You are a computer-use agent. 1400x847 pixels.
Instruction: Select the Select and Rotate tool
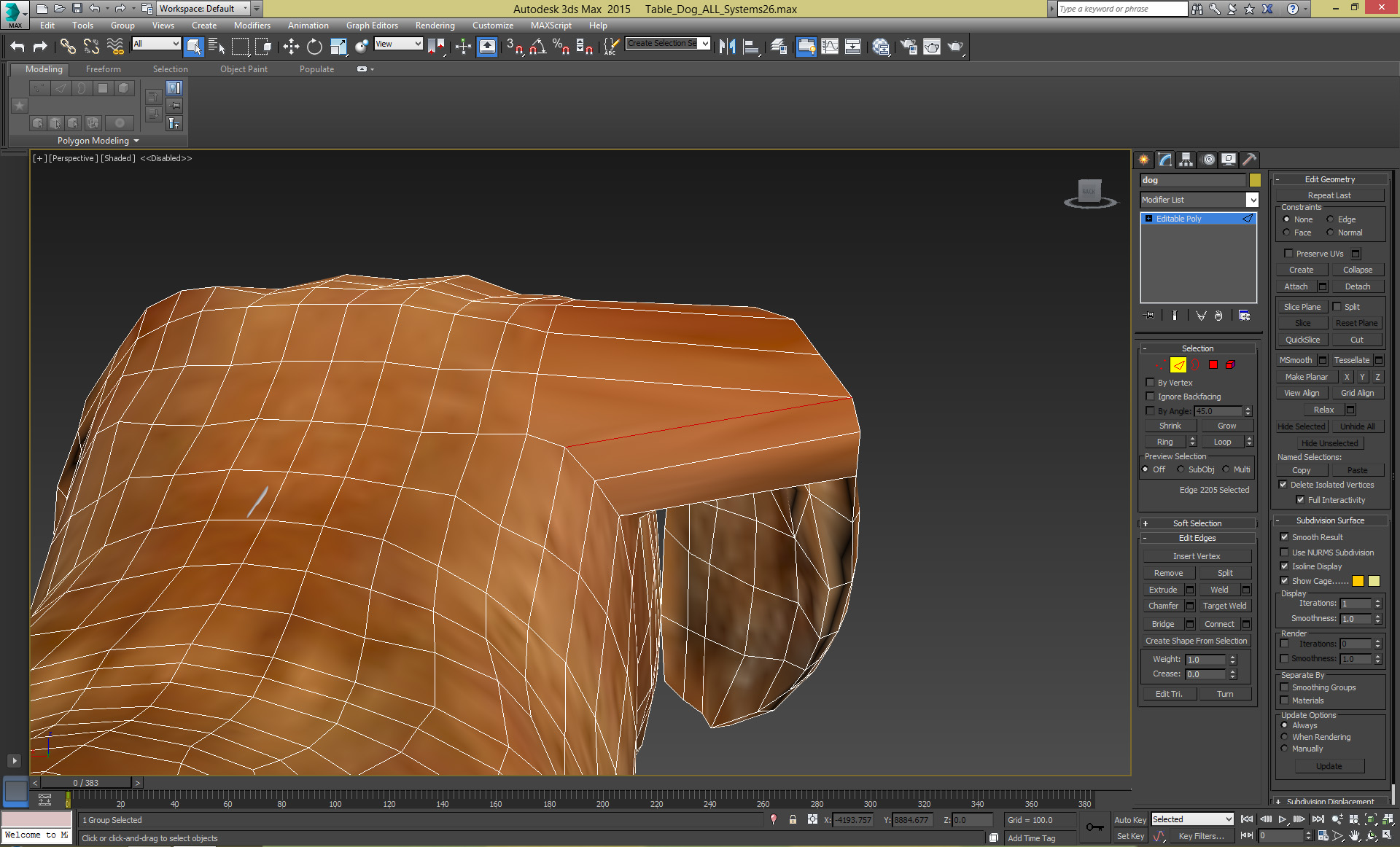tap(314, 46)
